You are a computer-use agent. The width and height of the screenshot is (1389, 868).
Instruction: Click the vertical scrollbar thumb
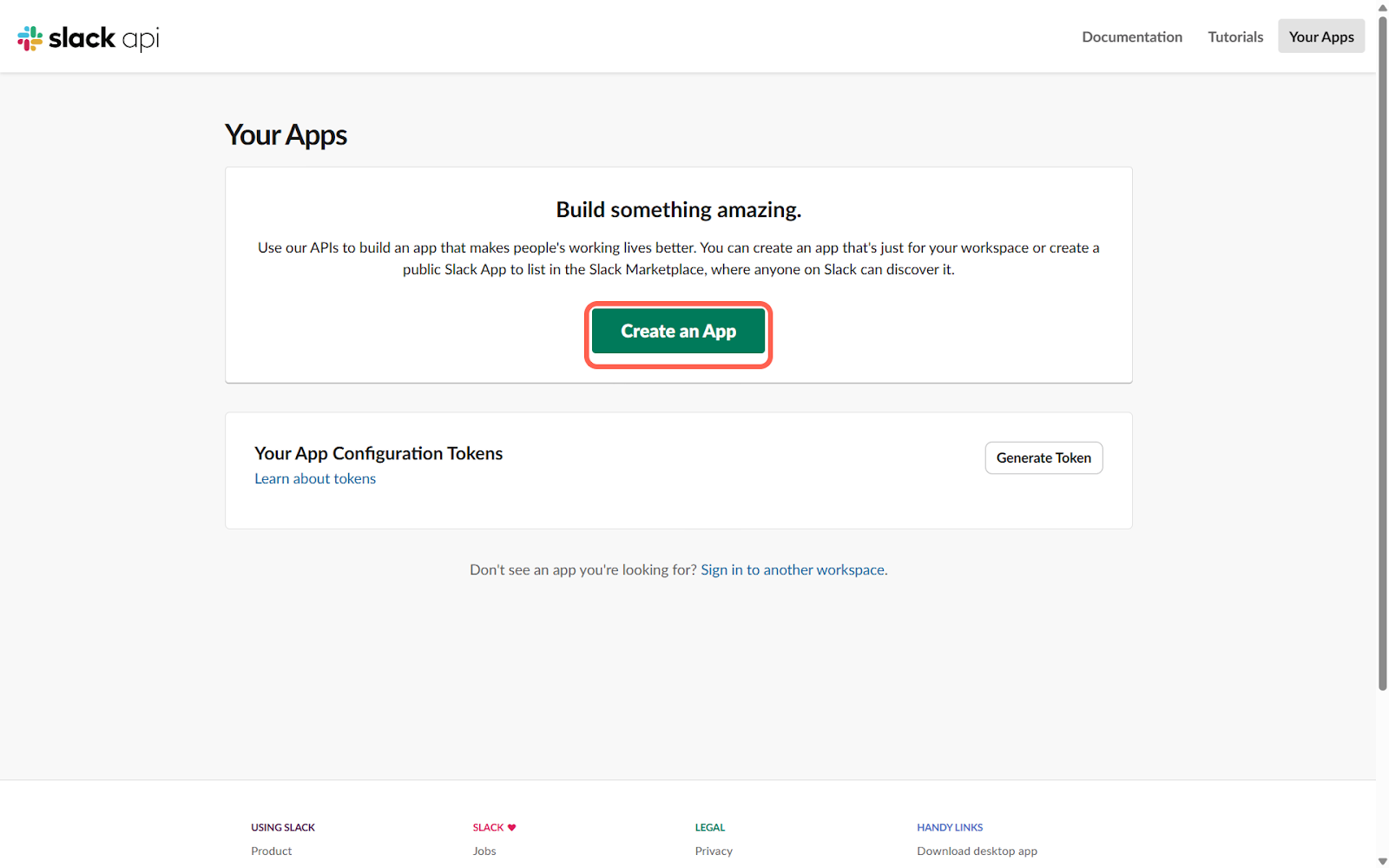1382,347
